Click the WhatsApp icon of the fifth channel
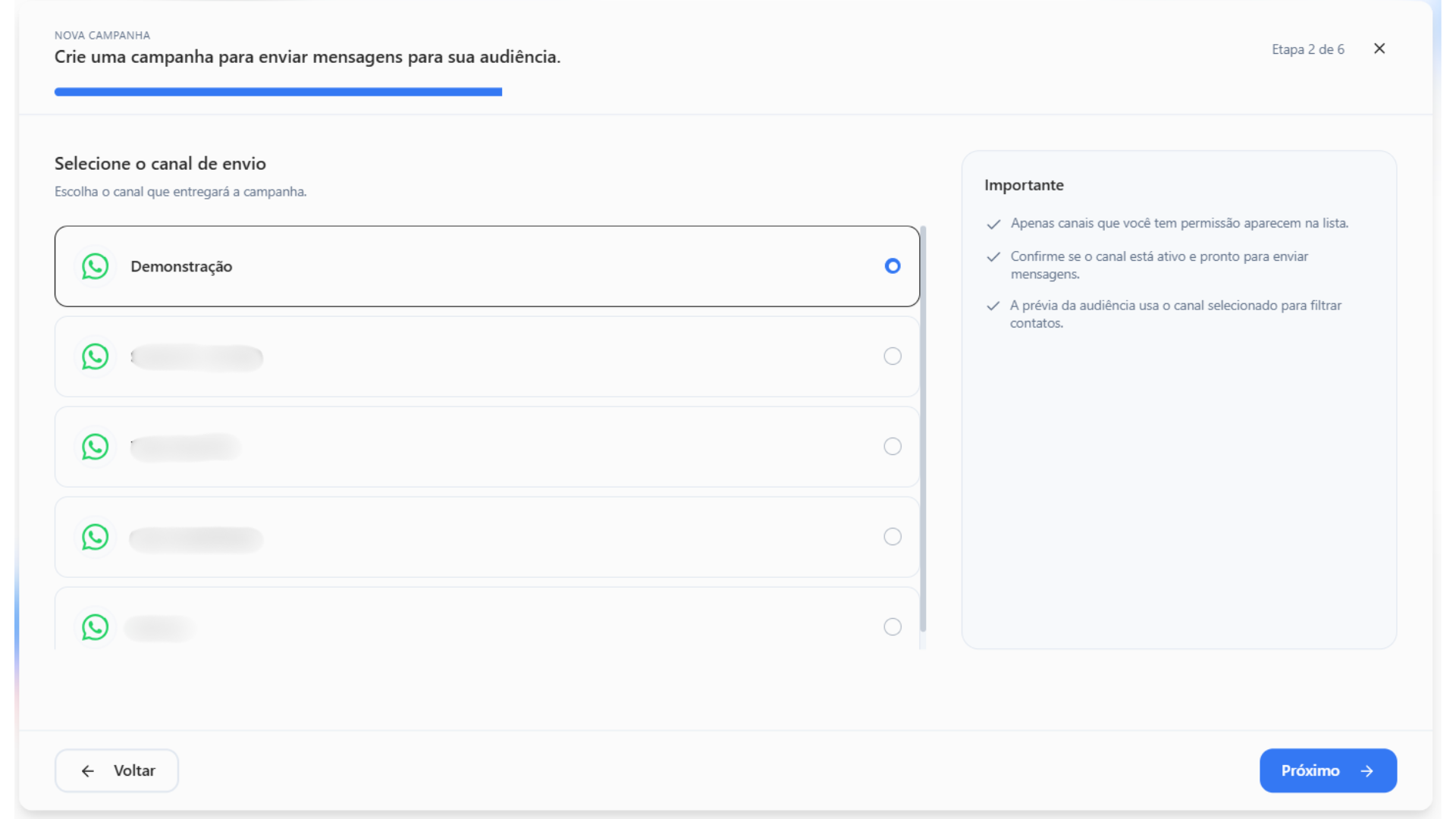The width and height of the screenshot is (1456, 819). (96, 627)
